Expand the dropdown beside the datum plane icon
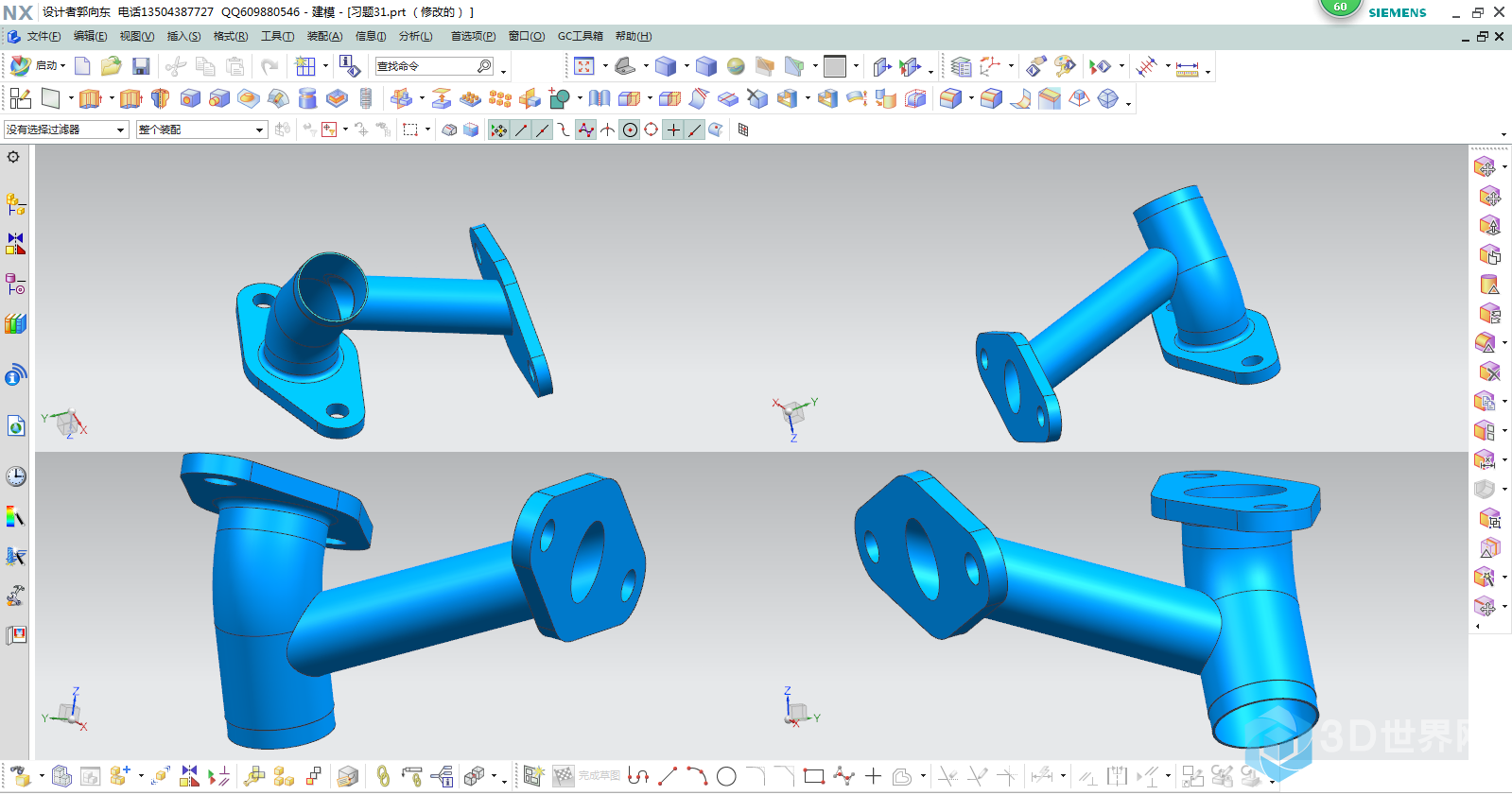This screenshot has height=795, width=1512. pyautogui.click(x=71, y=98)
